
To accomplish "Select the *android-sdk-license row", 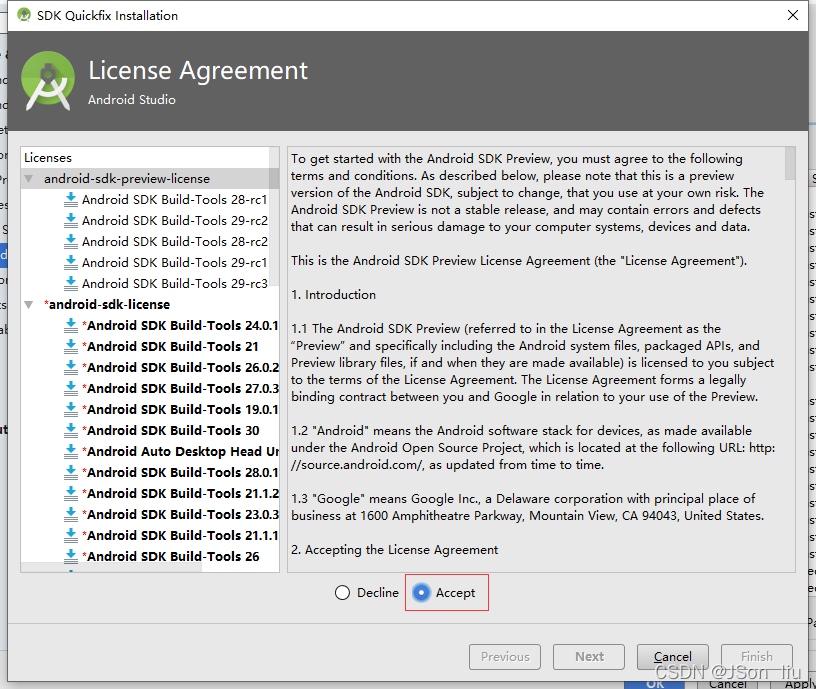I will (x=150, y=304).
